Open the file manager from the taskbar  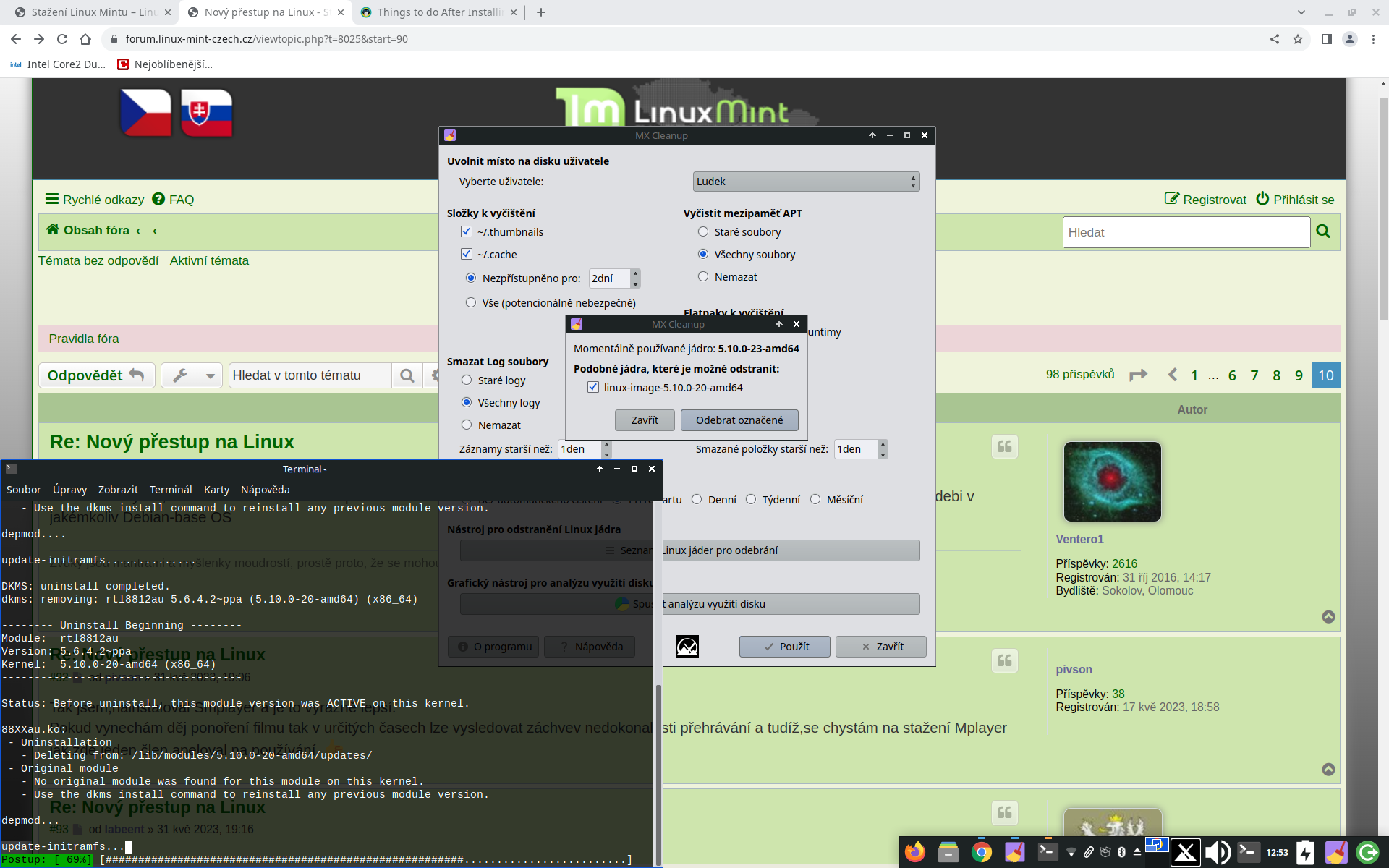click(x=948, y=852)
